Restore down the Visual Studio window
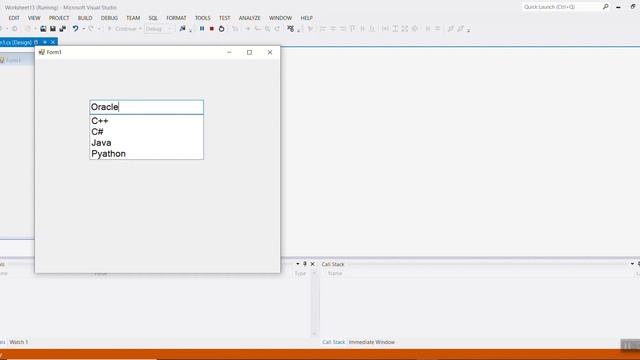 click(633, 7)
